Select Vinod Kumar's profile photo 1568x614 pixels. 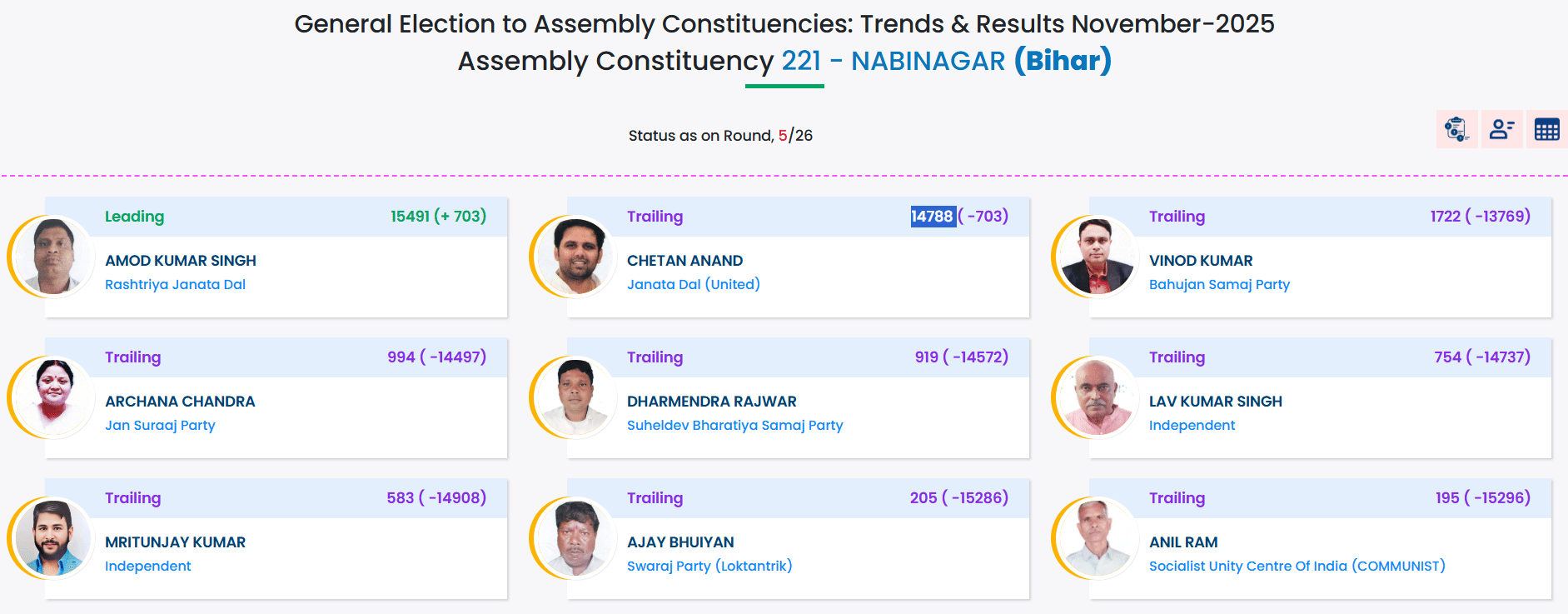coord(1098,256)
